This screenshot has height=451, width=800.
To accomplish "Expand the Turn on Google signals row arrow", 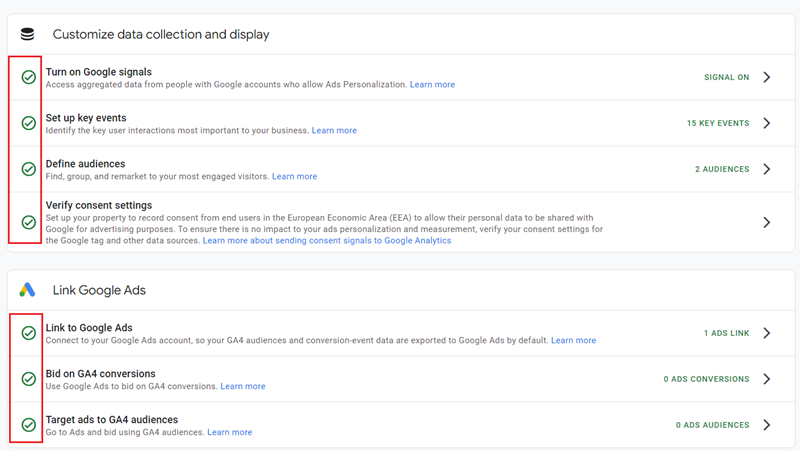I will (x=767, y=77).
